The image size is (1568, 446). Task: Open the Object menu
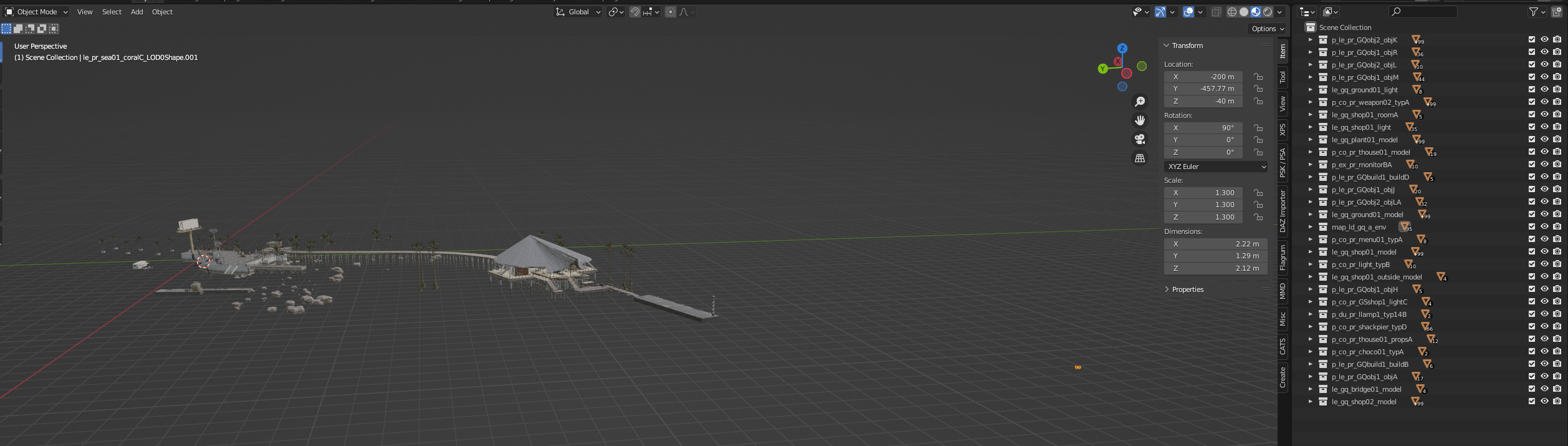coord(162,12)
